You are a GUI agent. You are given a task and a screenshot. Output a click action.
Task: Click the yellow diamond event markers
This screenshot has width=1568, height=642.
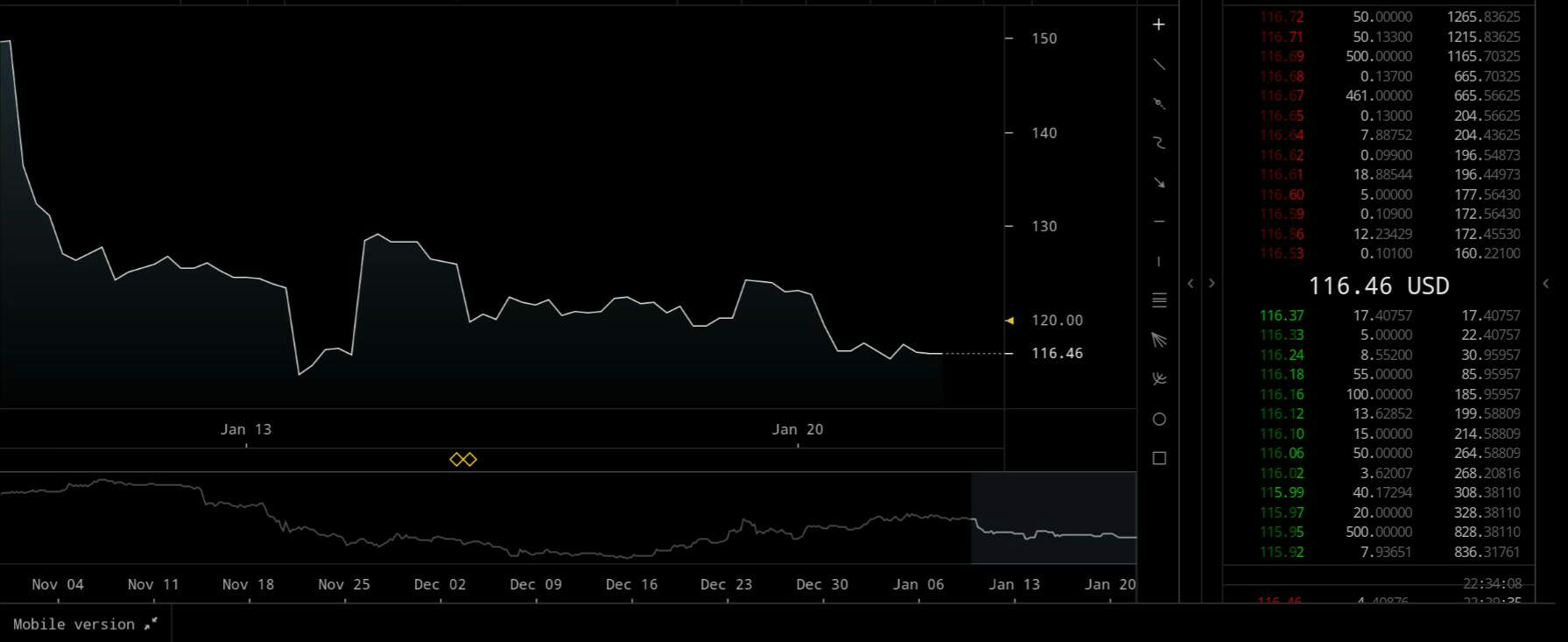463,459
